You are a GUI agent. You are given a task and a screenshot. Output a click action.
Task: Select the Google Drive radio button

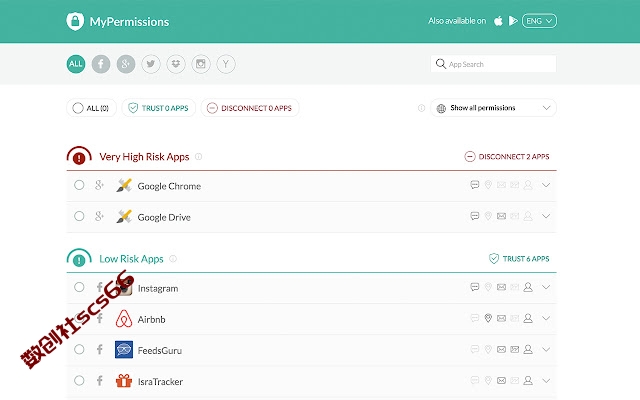[79, 216]
